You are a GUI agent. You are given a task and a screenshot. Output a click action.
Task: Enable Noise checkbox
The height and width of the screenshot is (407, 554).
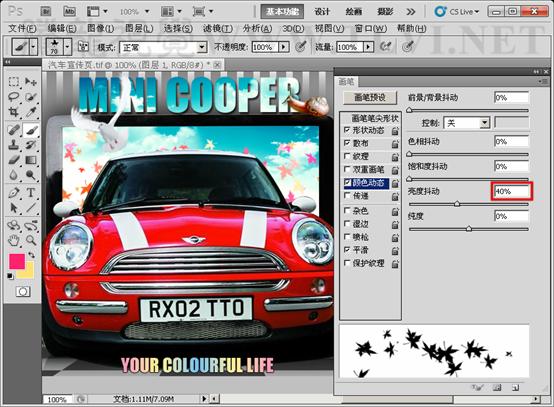click(x=347, y=210)
